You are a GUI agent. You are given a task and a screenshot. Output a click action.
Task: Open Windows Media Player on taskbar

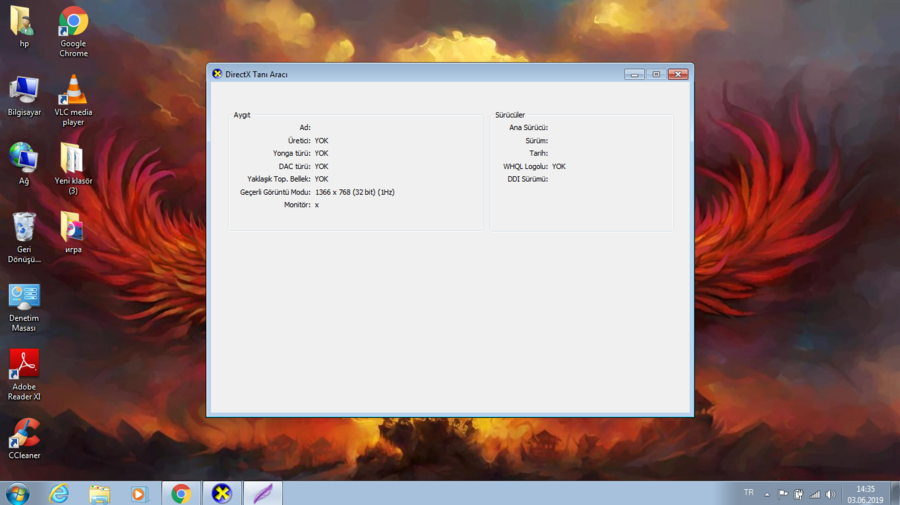(x=139, y=494)
